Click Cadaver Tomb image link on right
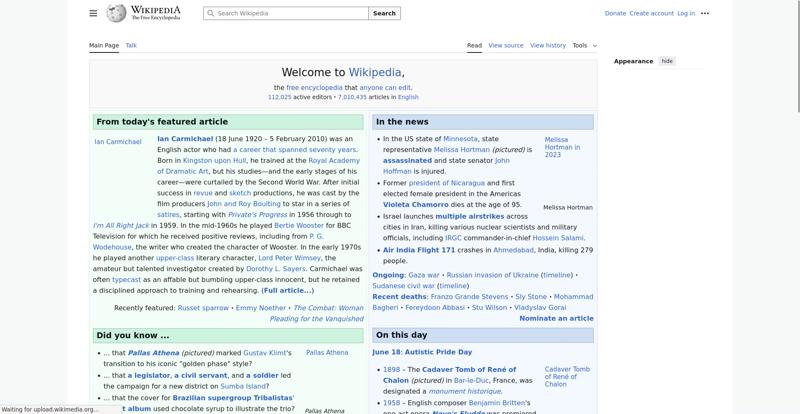This screenshot has width=800, height=414. (x=567, y=377)
